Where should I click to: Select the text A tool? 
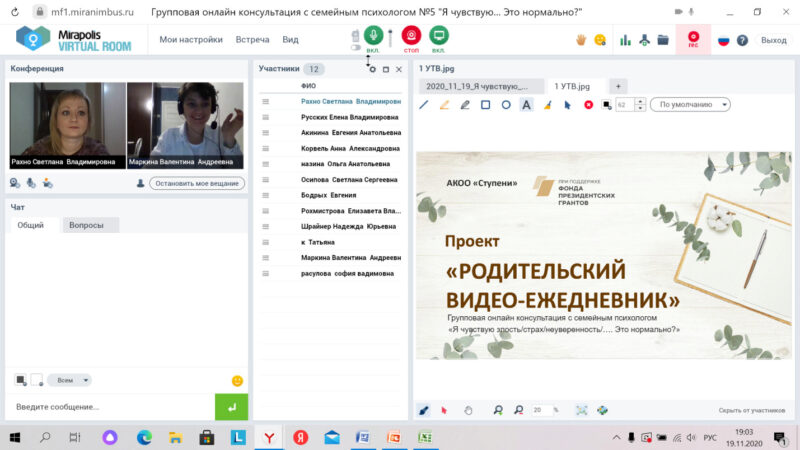pos(526,105)
